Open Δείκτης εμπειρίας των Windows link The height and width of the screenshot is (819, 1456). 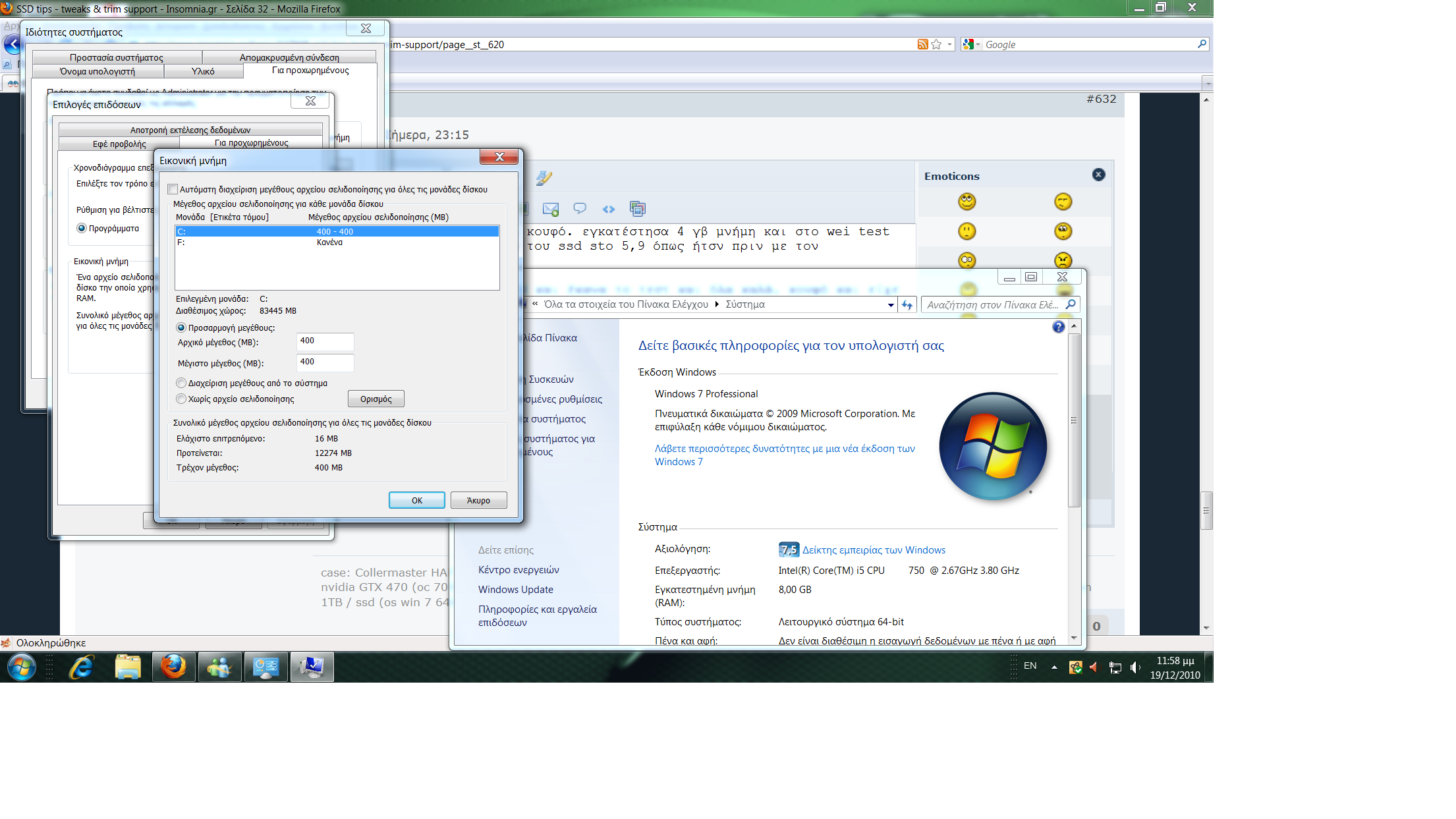874,550
